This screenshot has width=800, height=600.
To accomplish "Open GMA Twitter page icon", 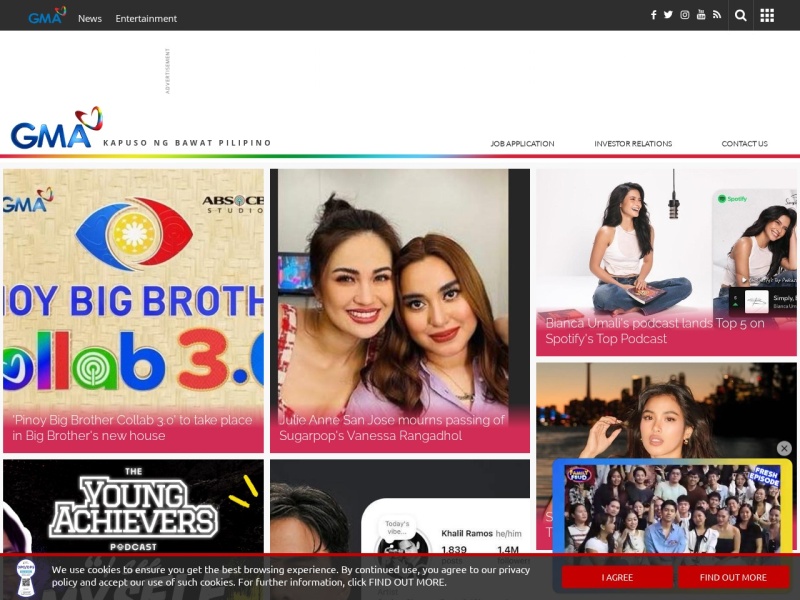I will coord(668,15).
